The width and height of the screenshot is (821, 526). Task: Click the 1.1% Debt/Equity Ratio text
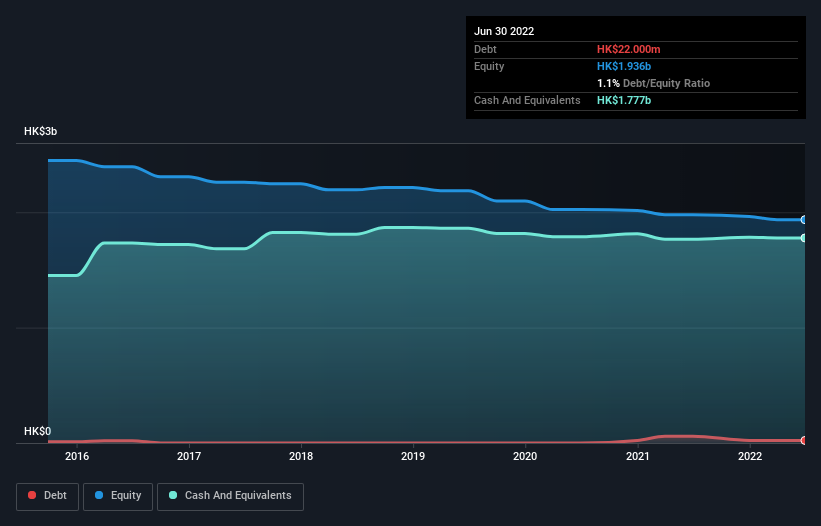[653, 83]
